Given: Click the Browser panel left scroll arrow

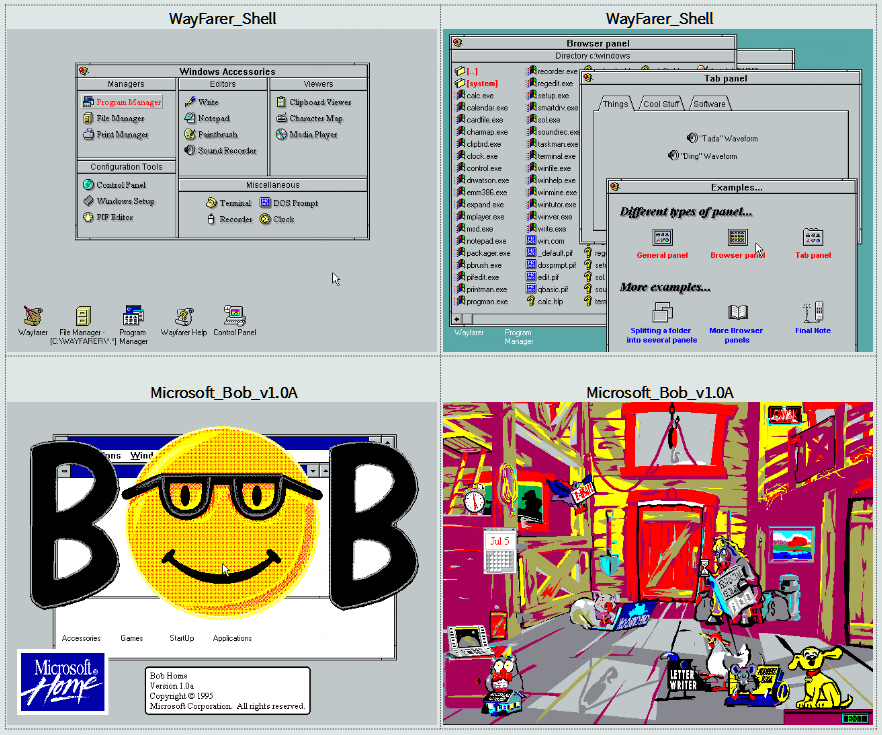Looking at the screenshot, I should pos(456,319).
